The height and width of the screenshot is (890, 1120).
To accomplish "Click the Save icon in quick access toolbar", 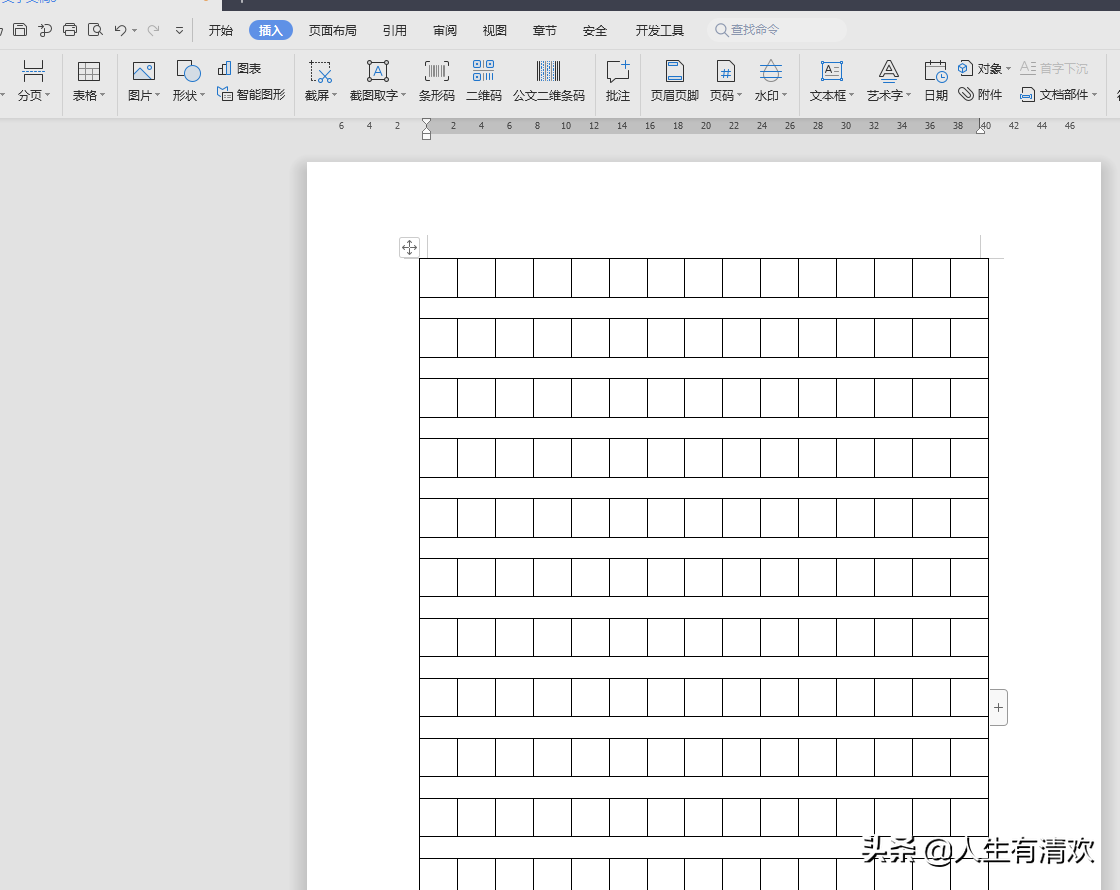I will pos(20,30).
